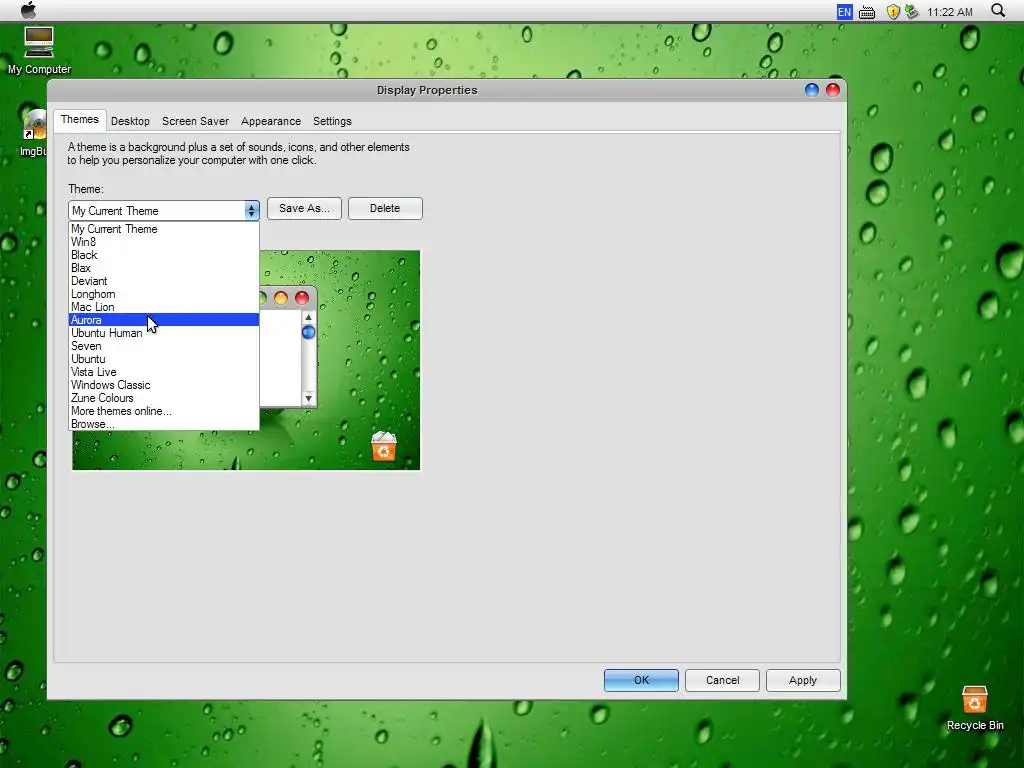Close Display Properties with red button
Viewport: 1024px width, 768px height.
[x=833, y=90]
